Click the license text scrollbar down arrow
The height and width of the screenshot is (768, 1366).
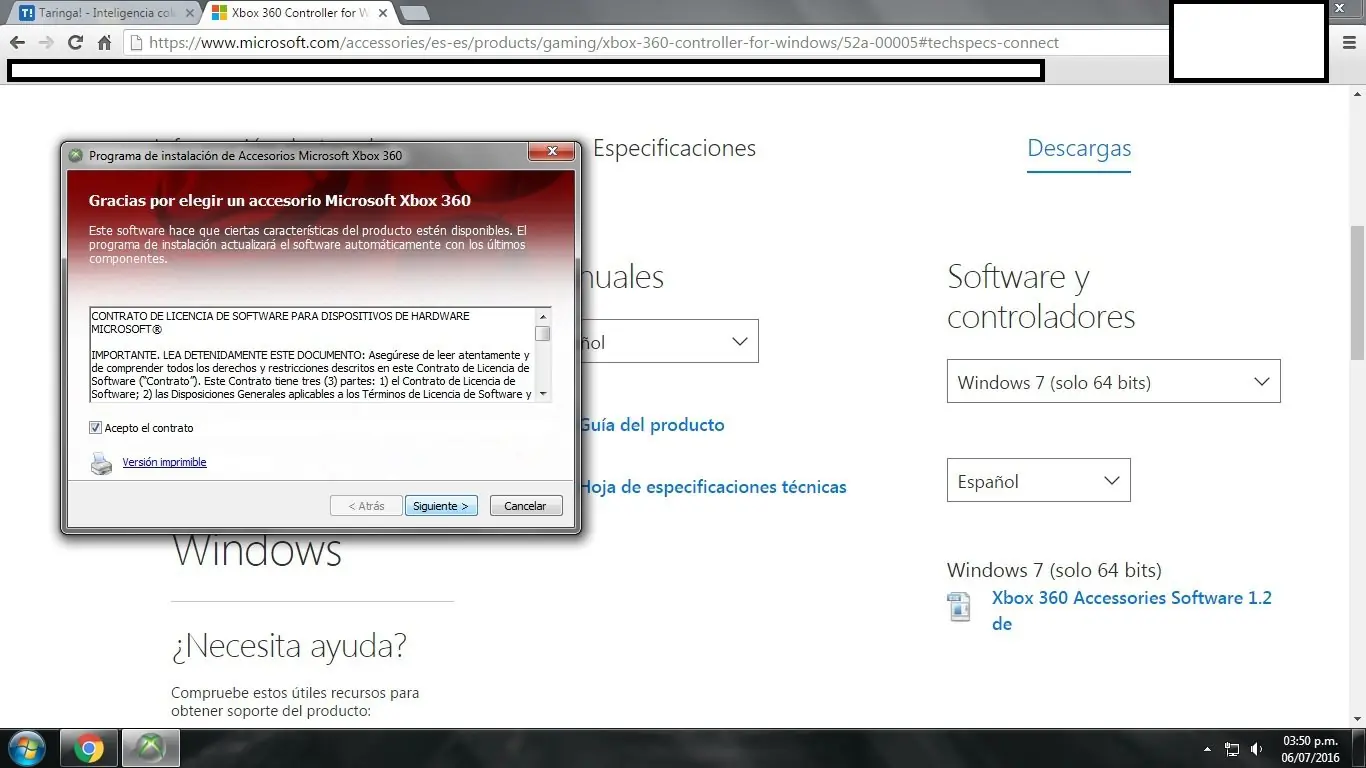point(543,394)
